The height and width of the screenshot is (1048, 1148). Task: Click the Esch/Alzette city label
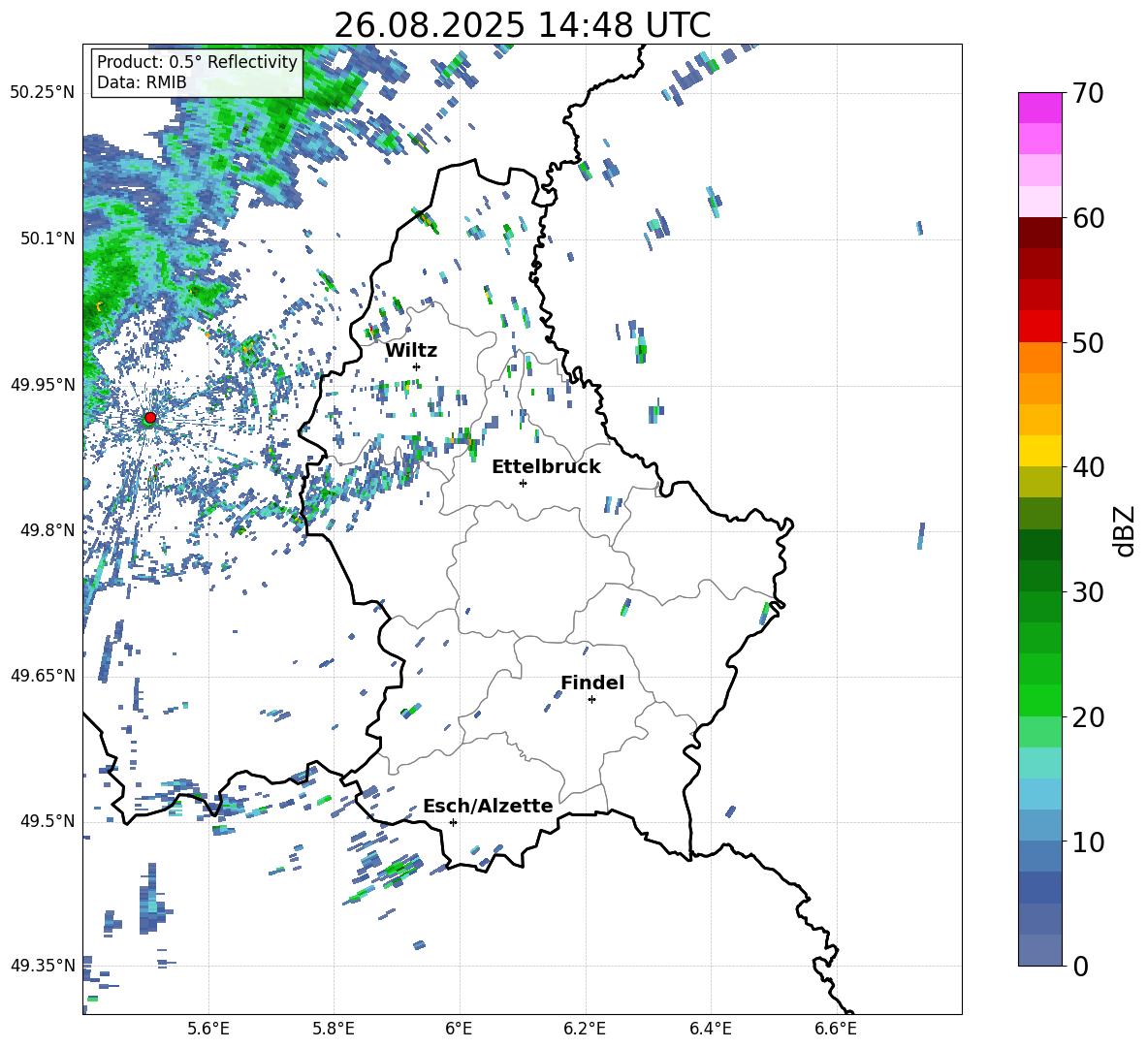(488, 807)
